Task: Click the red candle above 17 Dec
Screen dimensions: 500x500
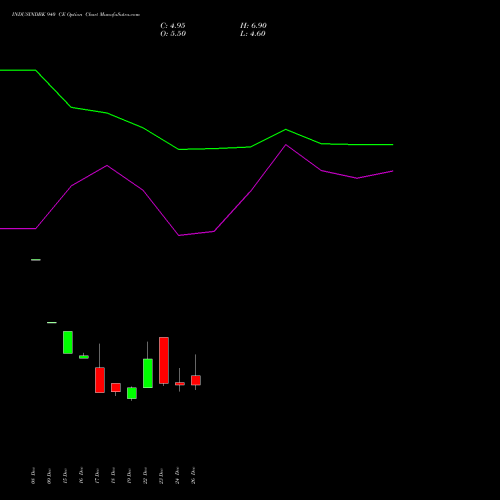Action: click(100, 380)
